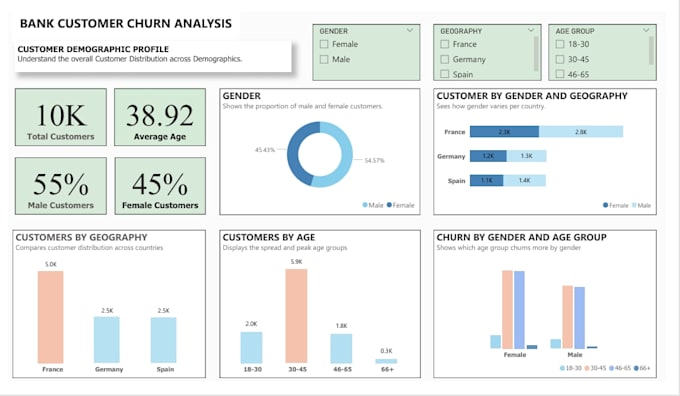This screenshot has height=396, width=680.
Task: Click the Female axis label in Churn chart
Action: point(515,355)
